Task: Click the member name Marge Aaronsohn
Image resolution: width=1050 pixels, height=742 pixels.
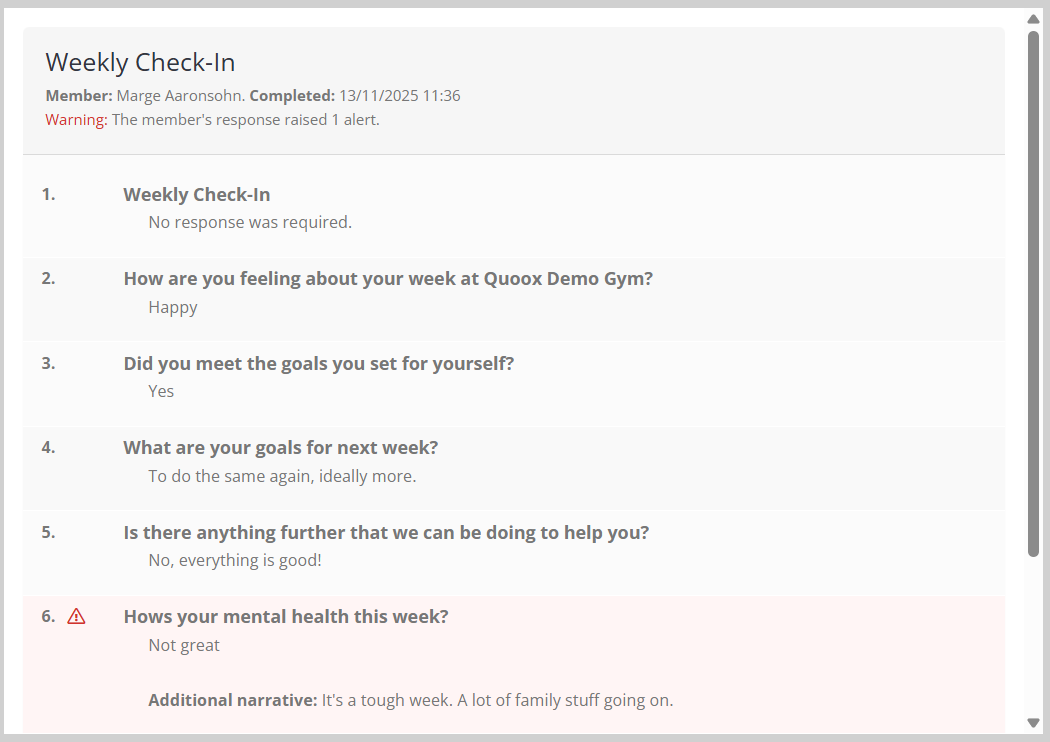Action: [180, 96]
